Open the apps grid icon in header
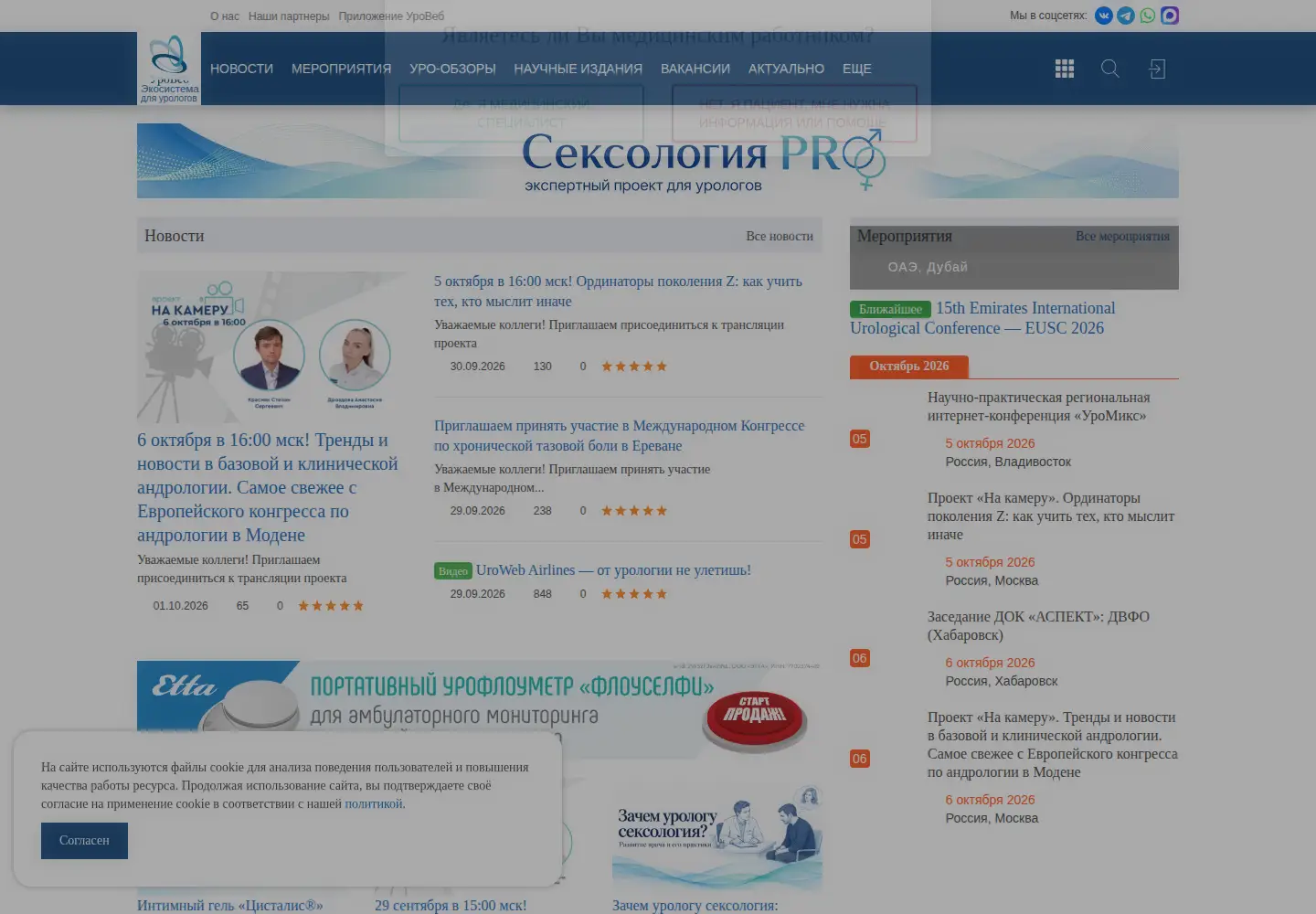The image size is (1316, 914). (1065, 69)
